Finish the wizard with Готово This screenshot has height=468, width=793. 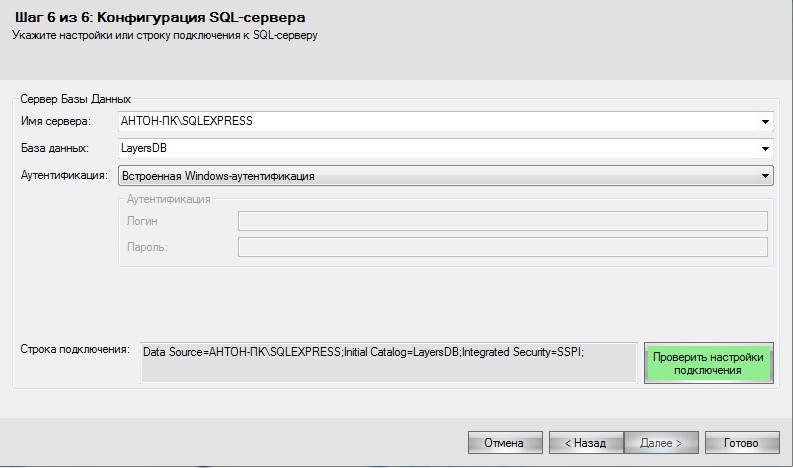point(741,442)
